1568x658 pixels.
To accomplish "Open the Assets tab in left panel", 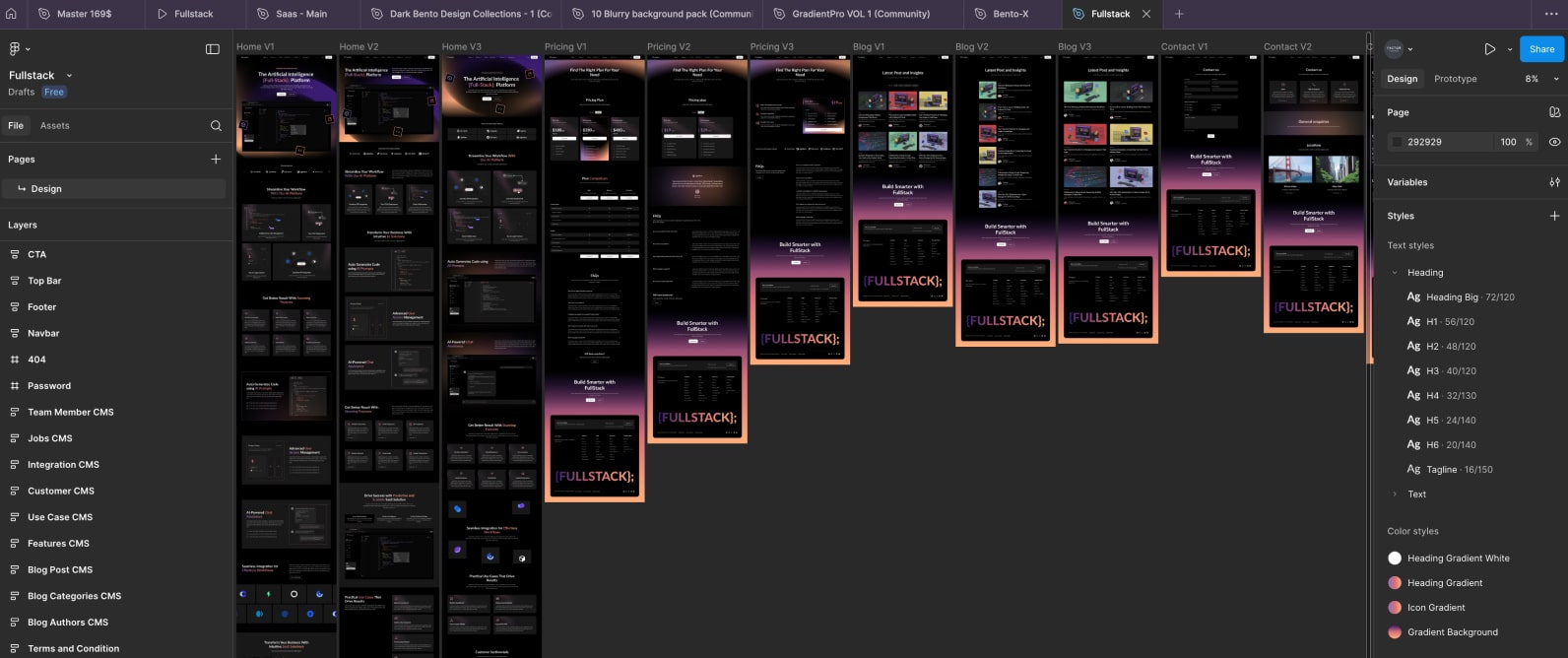I will point(55,125).
